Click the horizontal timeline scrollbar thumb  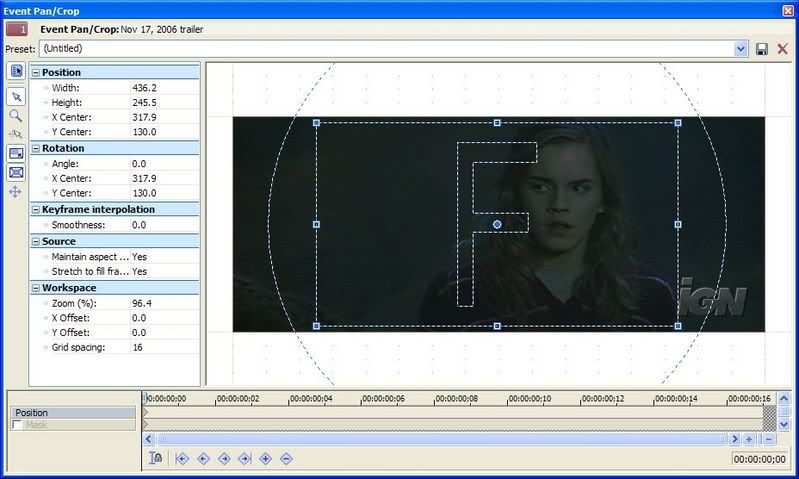[x=441, y=439]
